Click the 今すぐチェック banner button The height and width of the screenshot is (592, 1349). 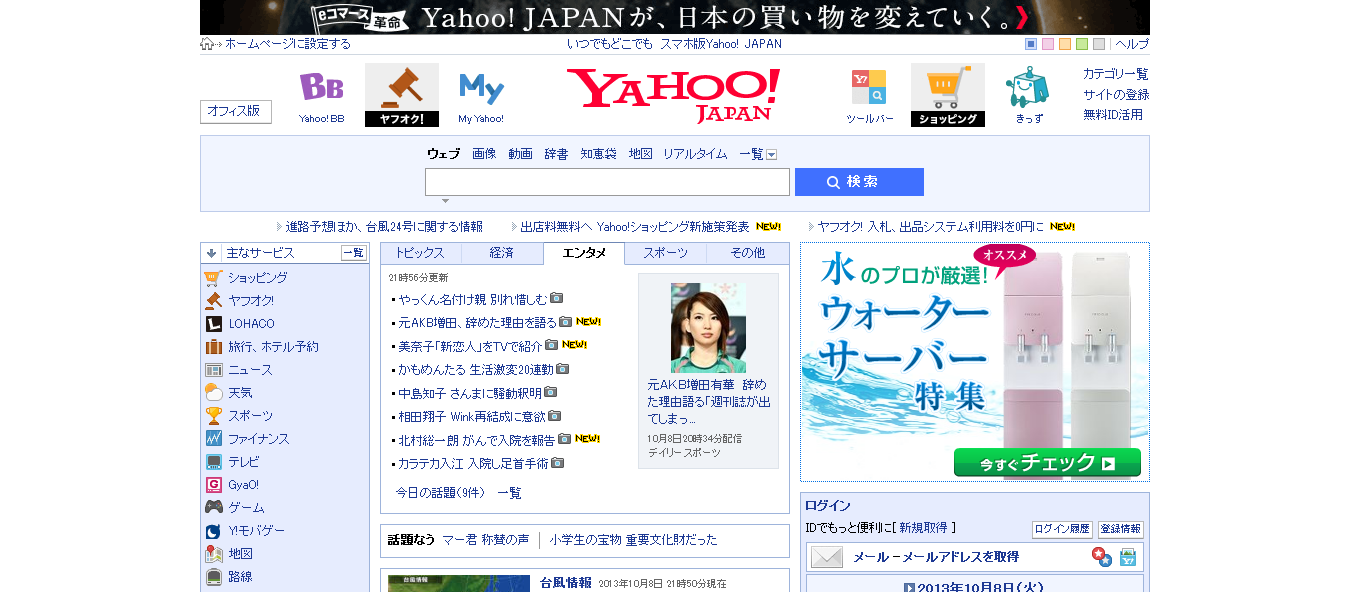[1047, 463]
